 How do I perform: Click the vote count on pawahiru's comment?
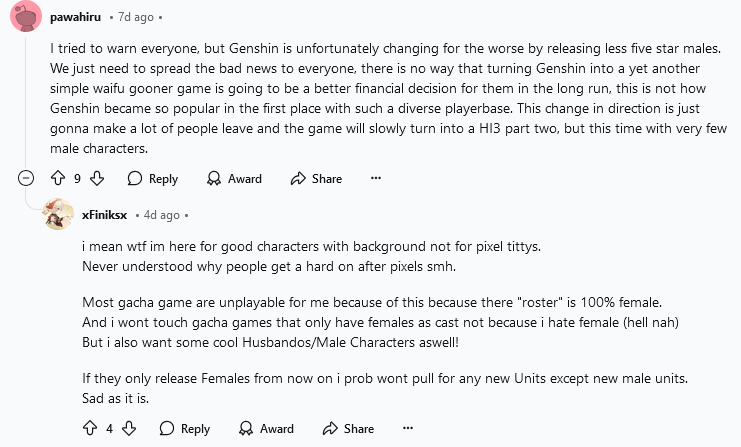tap(78, 179)
